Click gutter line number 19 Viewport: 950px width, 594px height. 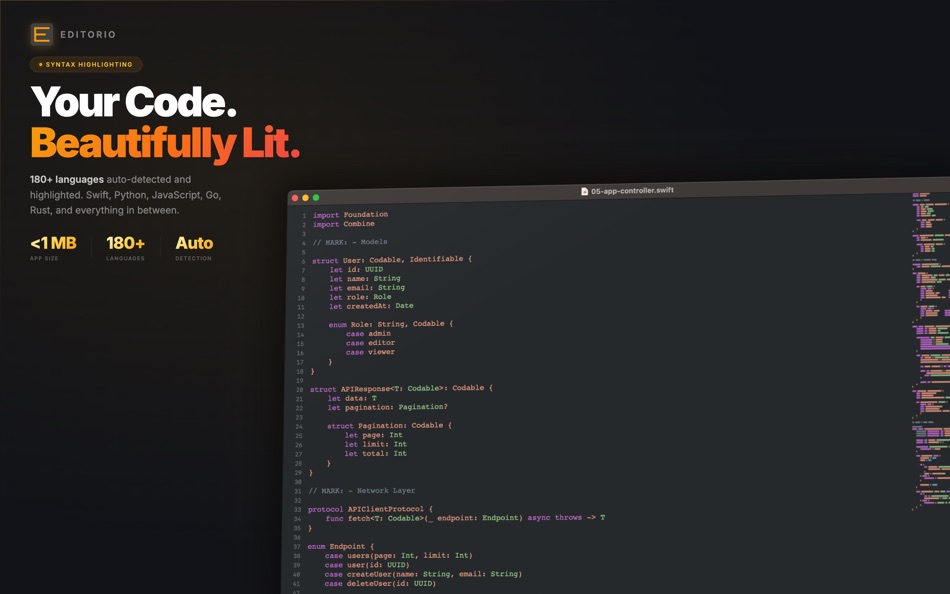pyautogui.click(x=299, y=381)
